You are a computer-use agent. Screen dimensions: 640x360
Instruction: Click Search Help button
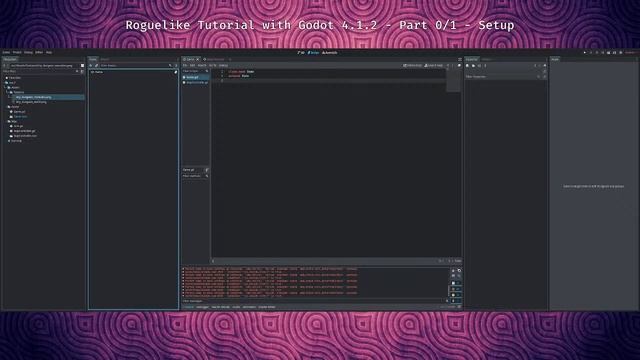(x=433, y=65)
